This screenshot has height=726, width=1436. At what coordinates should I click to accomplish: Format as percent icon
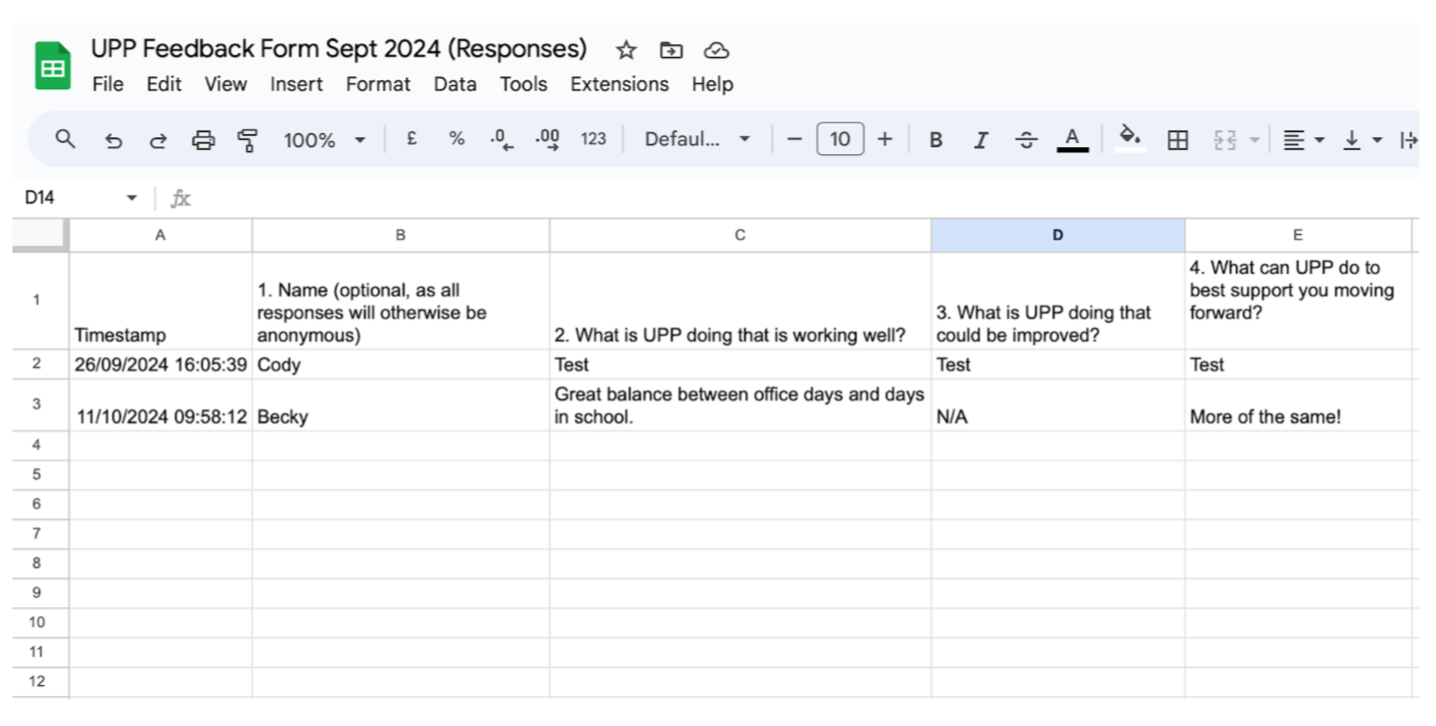coord(456,139)
